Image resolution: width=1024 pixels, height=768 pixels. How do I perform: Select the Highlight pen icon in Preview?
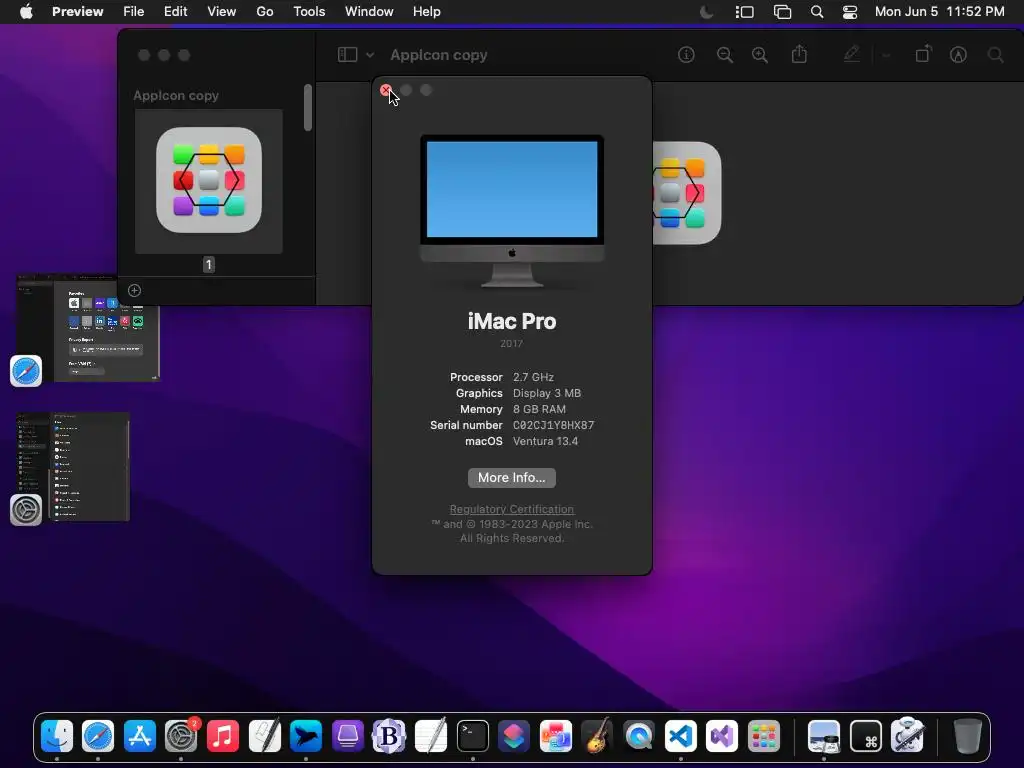(852, 54)
